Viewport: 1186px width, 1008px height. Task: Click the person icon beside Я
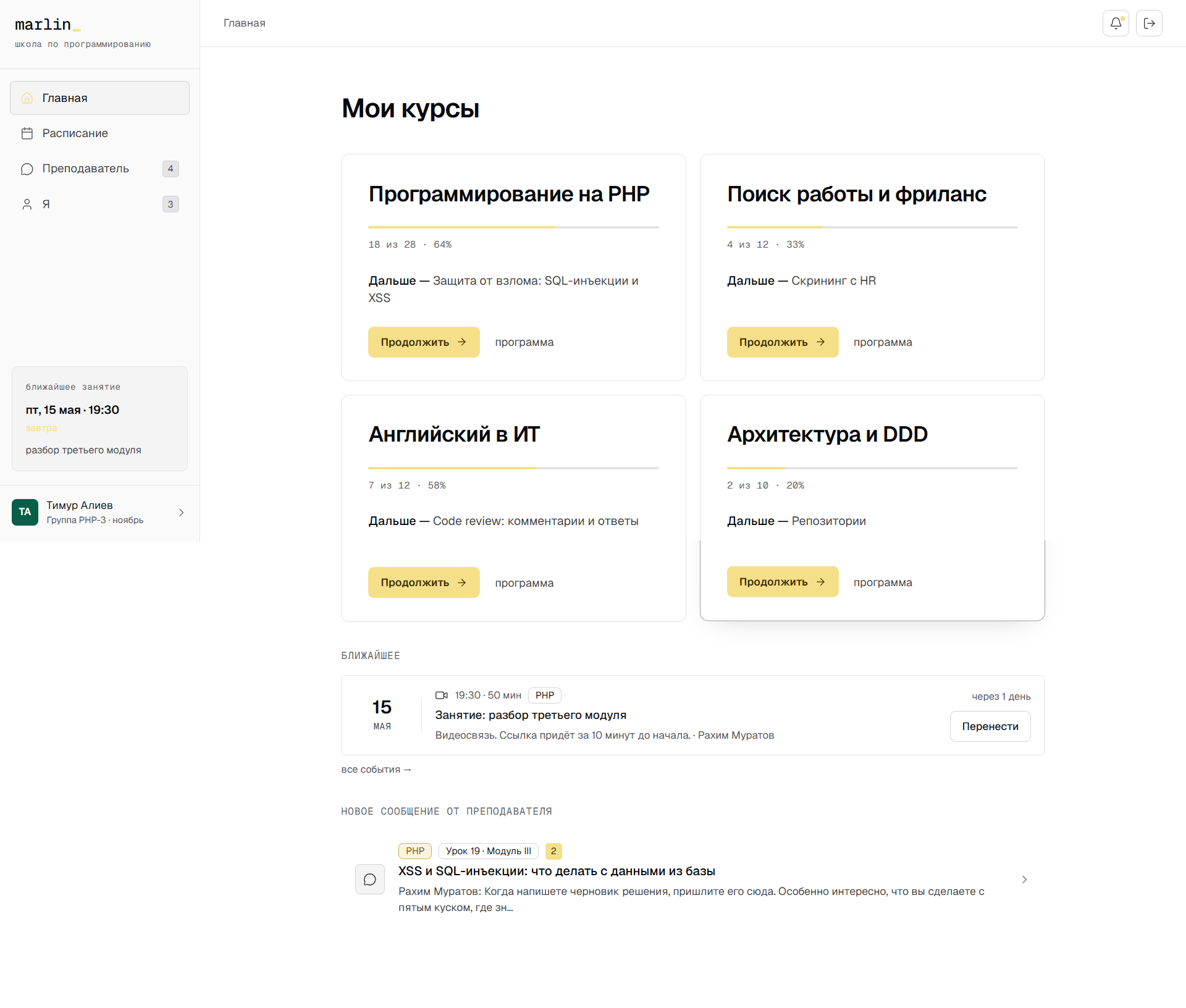(x=27, y=204)
